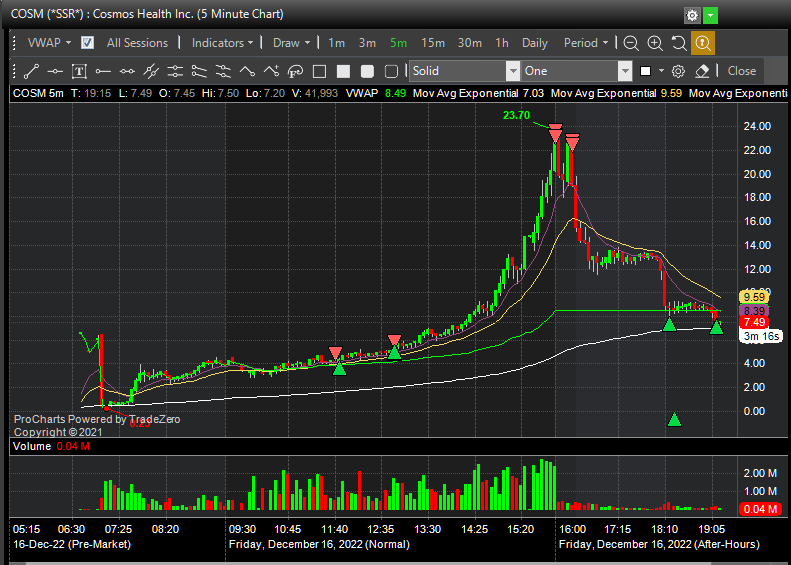The width and height of the screenshot is (791, 565).
Task: Select the 5m timeframe
Action: 399,43
